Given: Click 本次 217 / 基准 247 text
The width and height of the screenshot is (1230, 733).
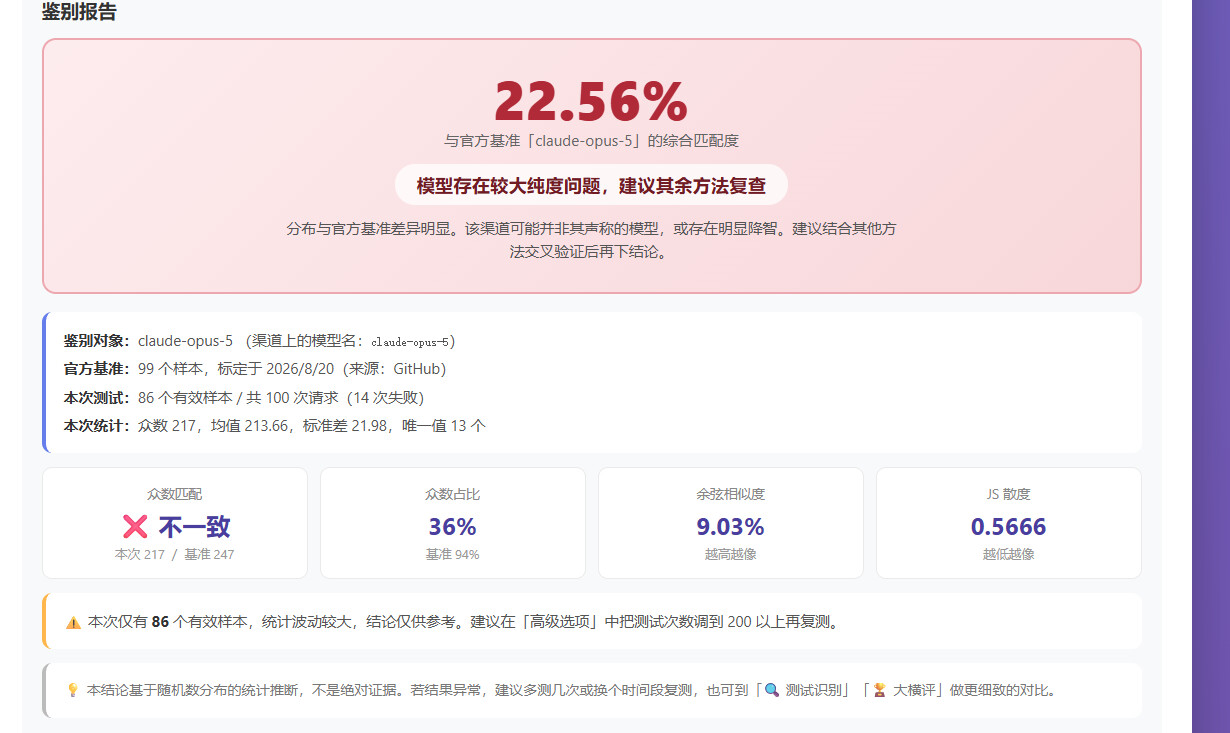Looking at the screenshot, I should click(174, 554).
